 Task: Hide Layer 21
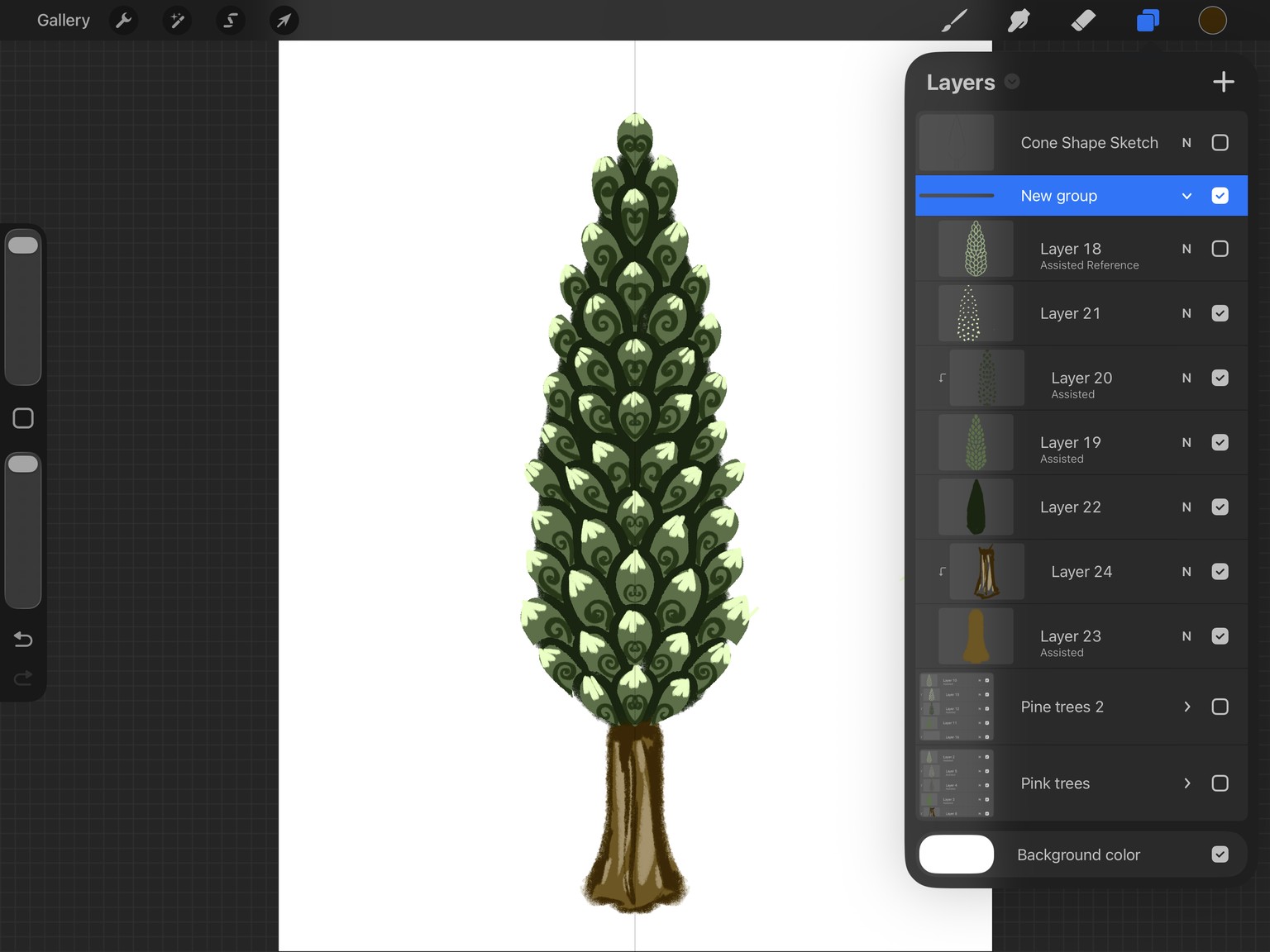tap(1220, 313)
